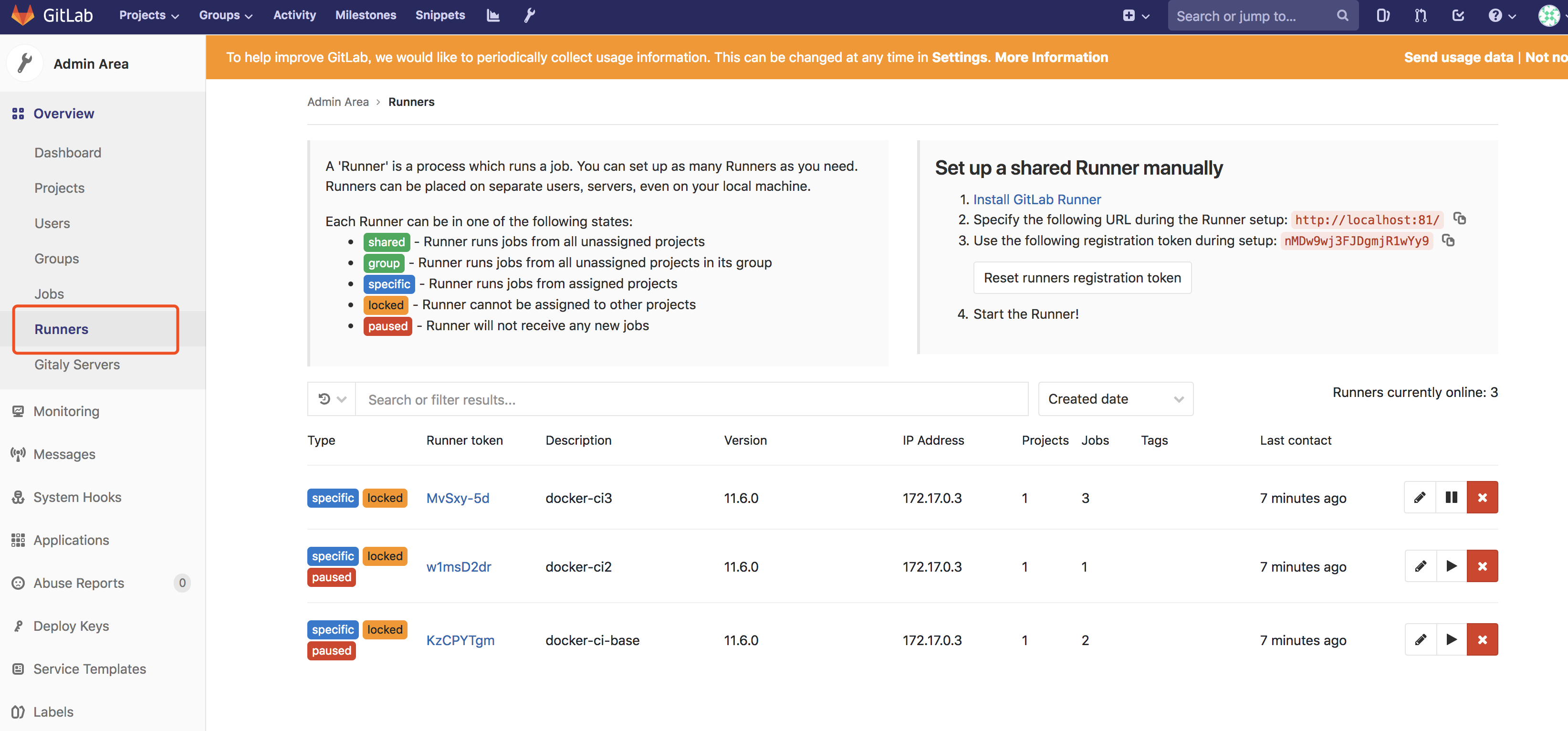Image resolution: width=1568 pixels, height=731 pixels.
Task: Focus the Search or filter results field
Action: pyautogui.click(x=691, y=399)
